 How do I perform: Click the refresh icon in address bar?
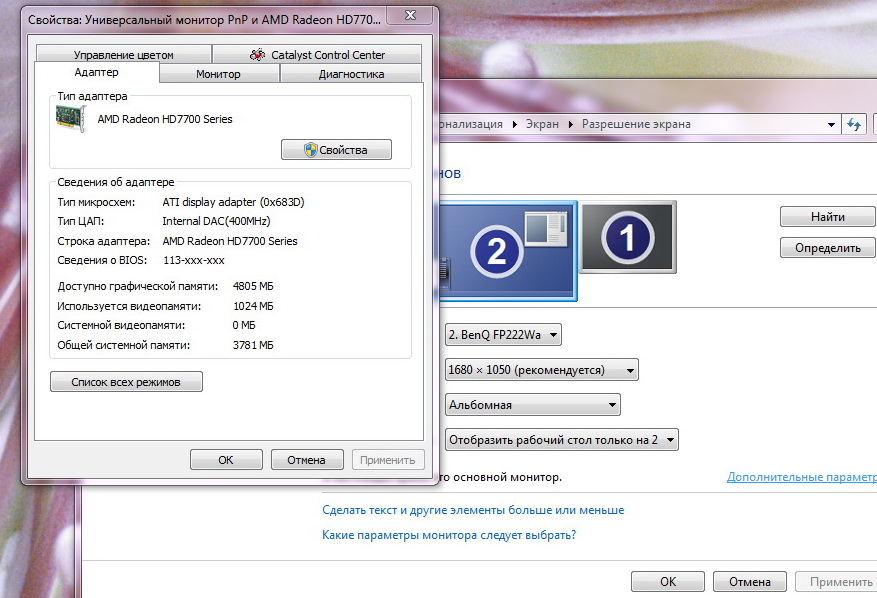coord(855,124)
